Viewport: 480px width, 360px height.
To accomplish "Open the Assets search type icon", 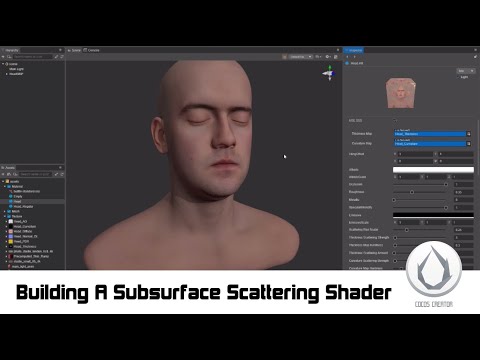I will pyautogui.click(x=15, y=174).
